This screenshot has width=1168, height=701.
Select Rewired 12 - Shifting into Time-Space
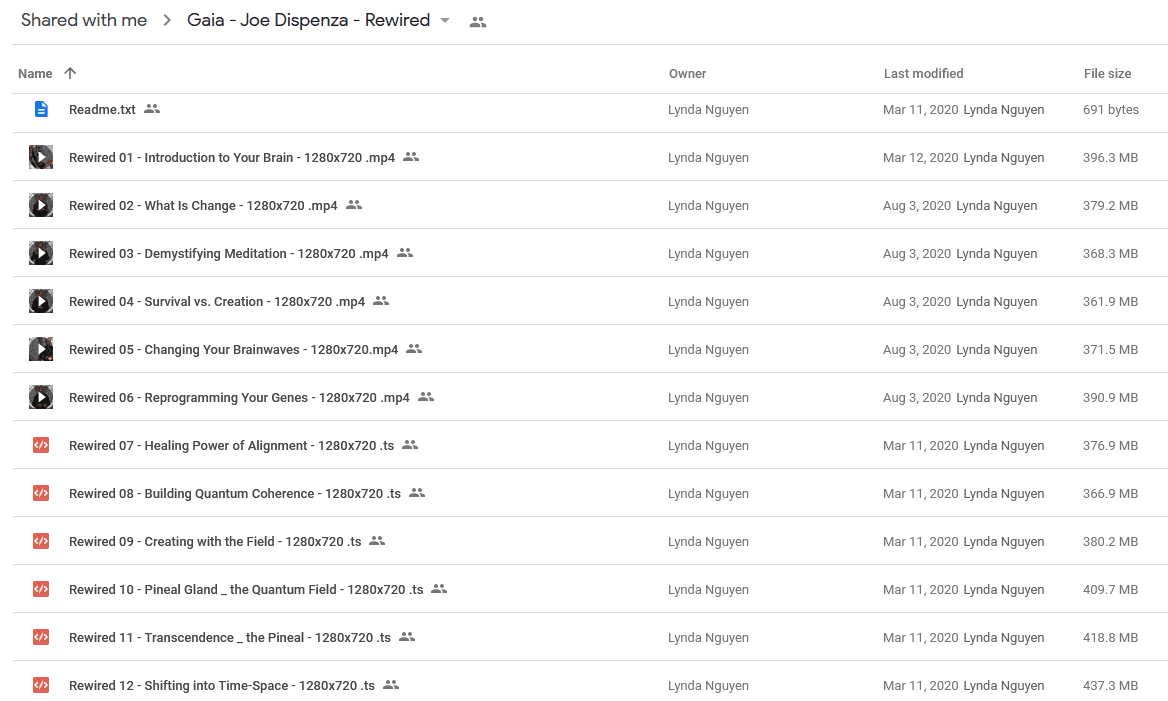click(221, 686)
